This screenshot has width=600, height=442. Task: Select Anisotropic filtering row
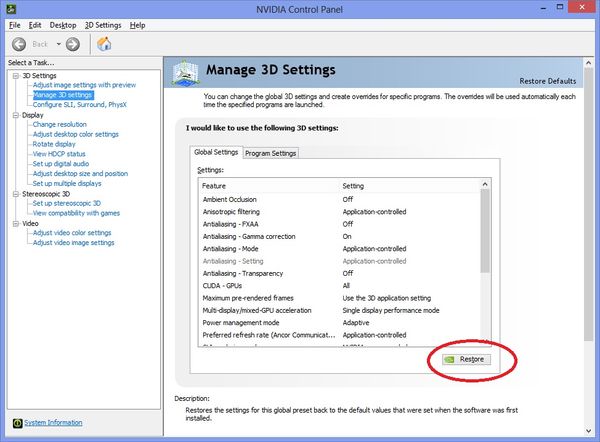(x=339, y=212)
